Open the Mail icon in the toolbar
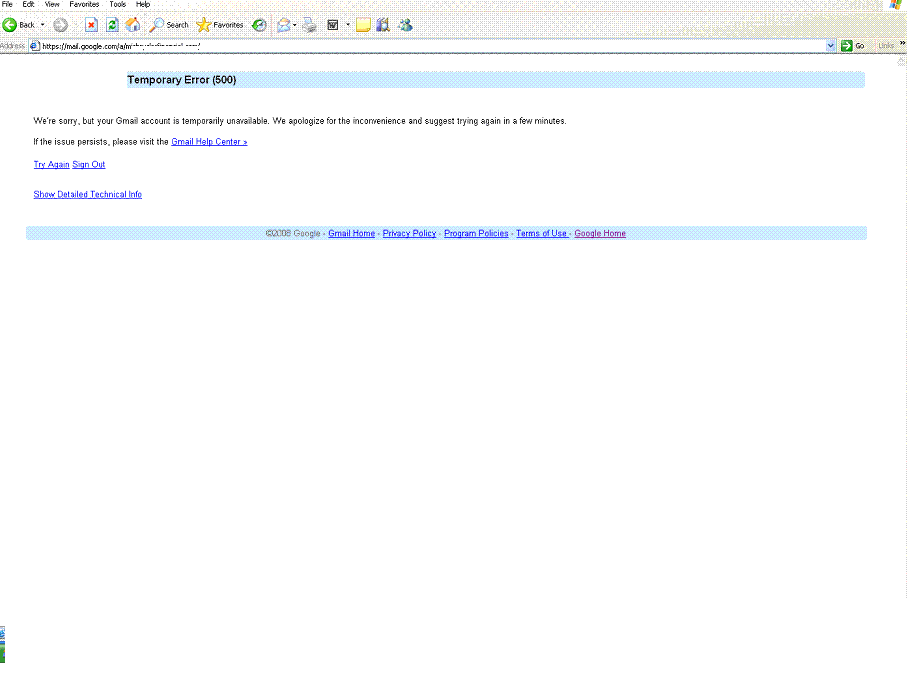911x683 pixels. [x=284, y=25]
